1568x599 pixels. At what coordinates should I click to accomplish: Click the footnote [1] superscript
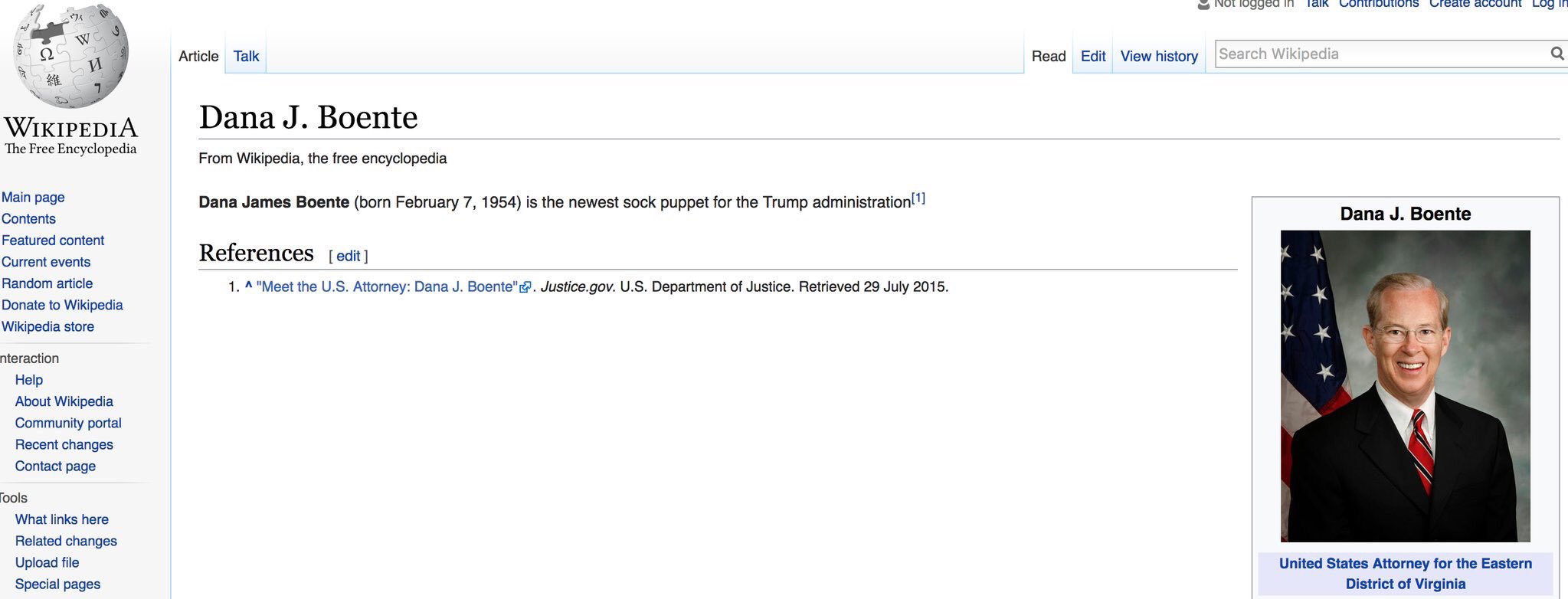pyautogui.click(x=918, y=198)
